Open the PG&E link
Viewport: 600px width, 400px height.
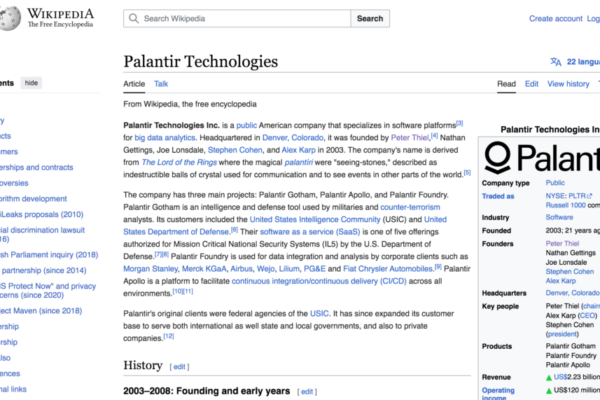click(314, 269)
